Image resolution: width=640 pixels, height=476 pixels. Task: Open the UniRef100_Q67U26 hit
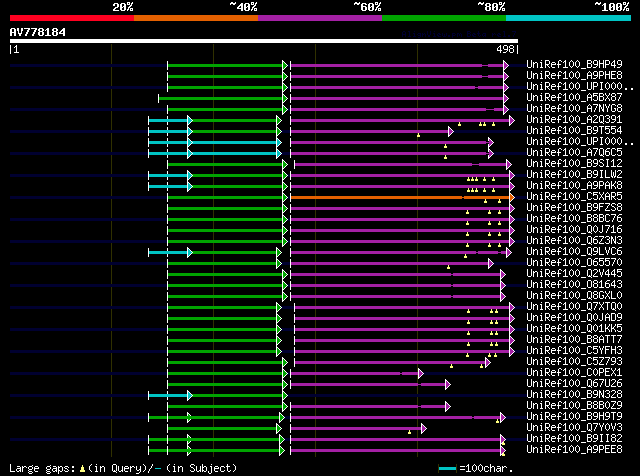click(574, 384)
